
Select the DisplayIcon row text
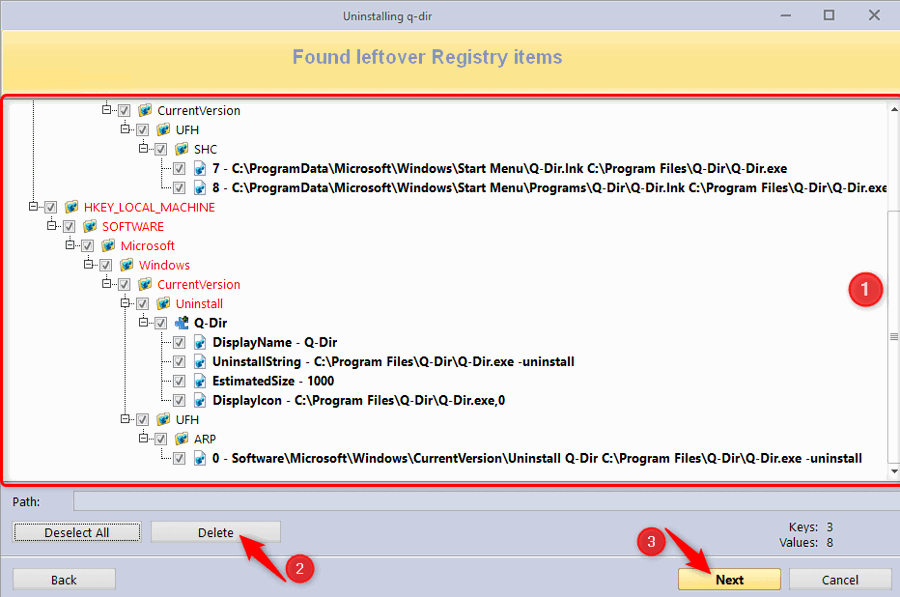pos(359,401)
